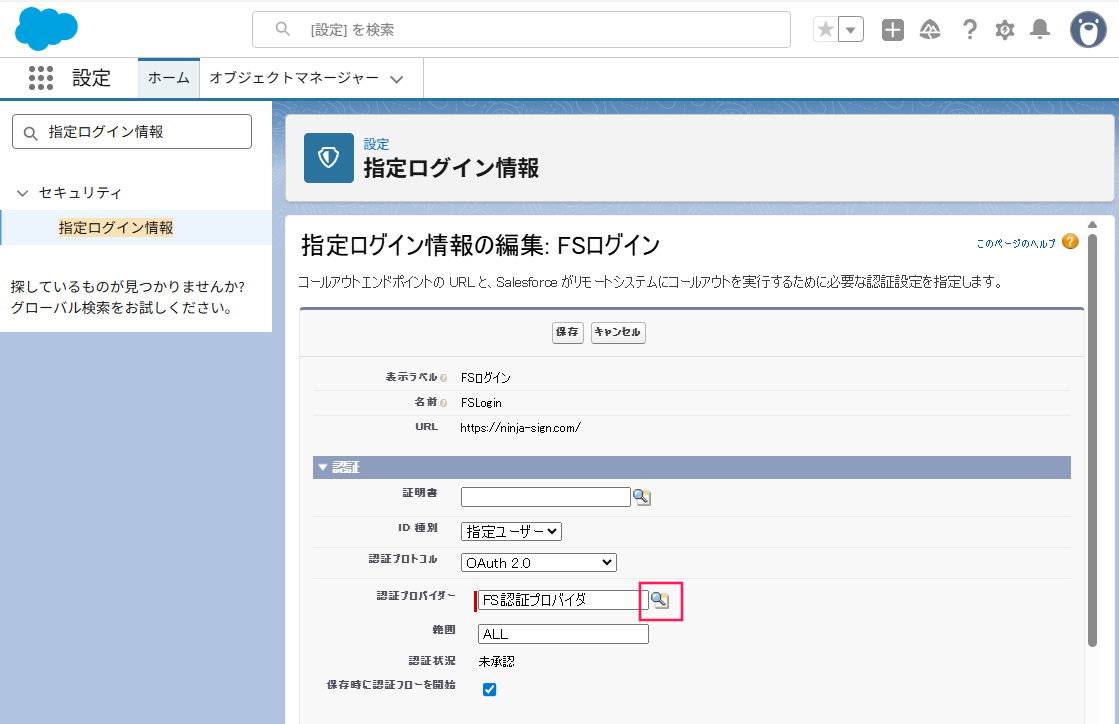Click the Salesforce cloud logo
The image size is (1119, 724).
coord(46,29)
